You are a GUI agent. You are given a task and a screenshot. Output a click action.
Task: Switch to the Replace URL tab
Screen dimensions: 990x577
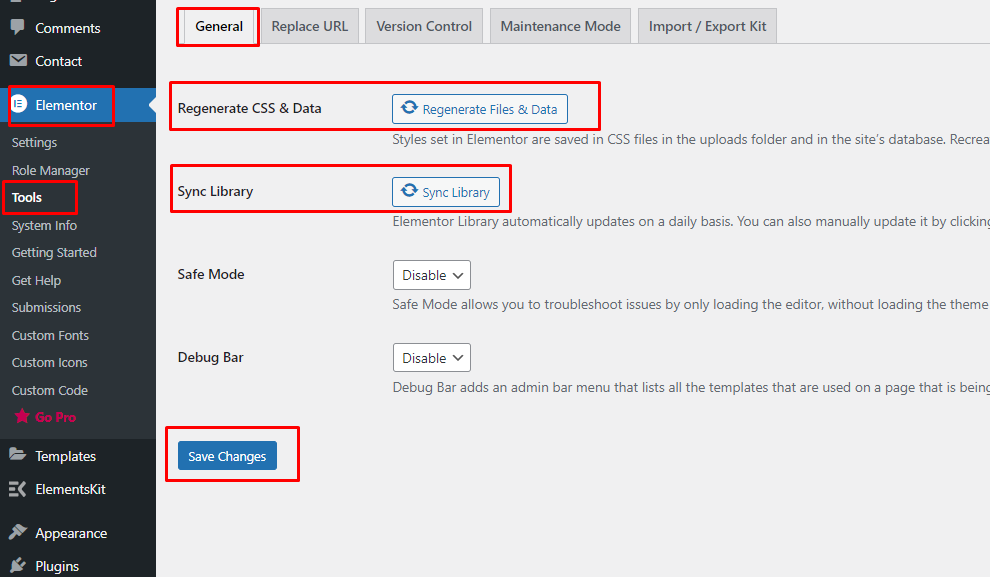309,27
